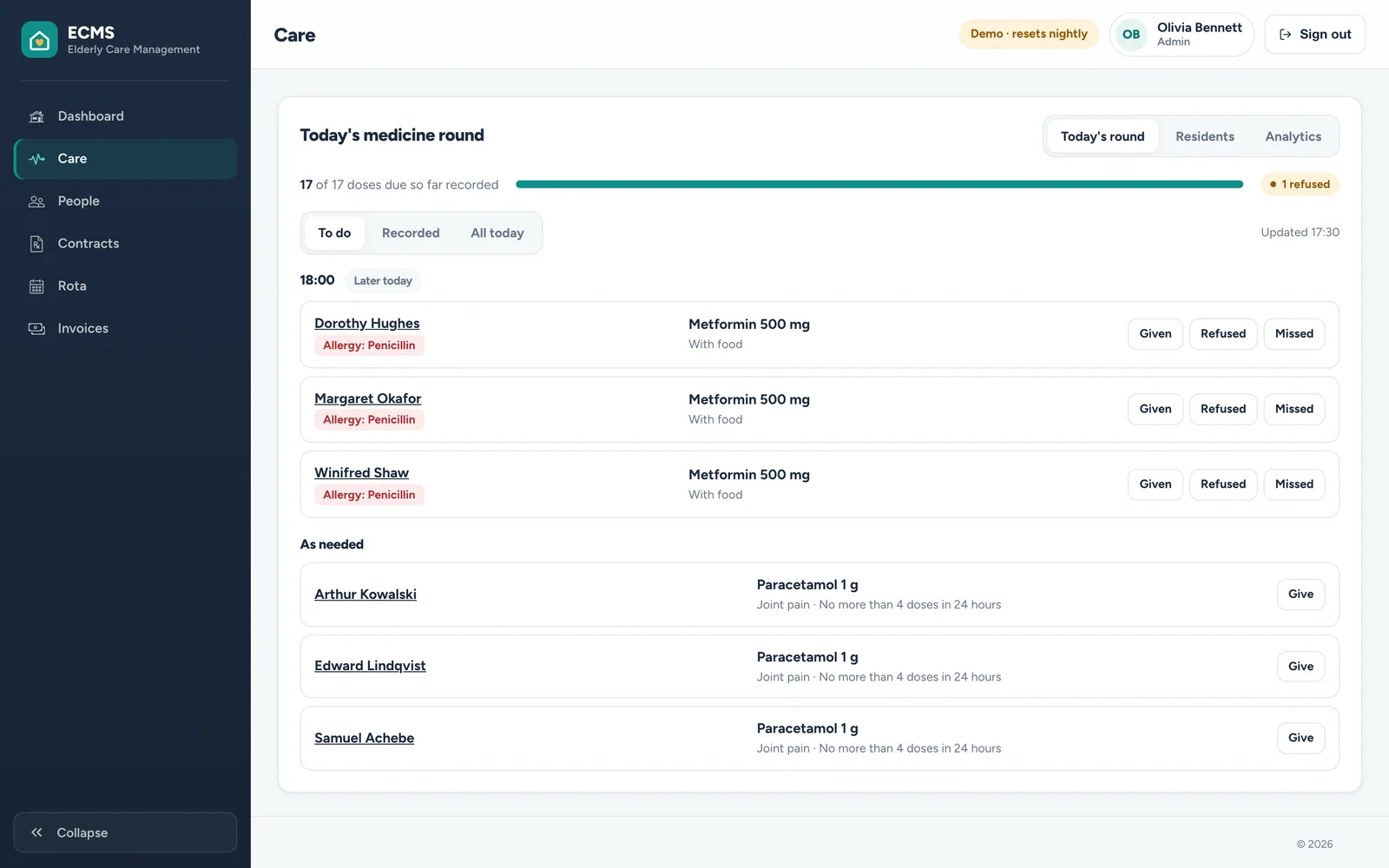Record Margaret Okafor's dose as Missed
1389x868 pixels.
tap(1294, 409)
